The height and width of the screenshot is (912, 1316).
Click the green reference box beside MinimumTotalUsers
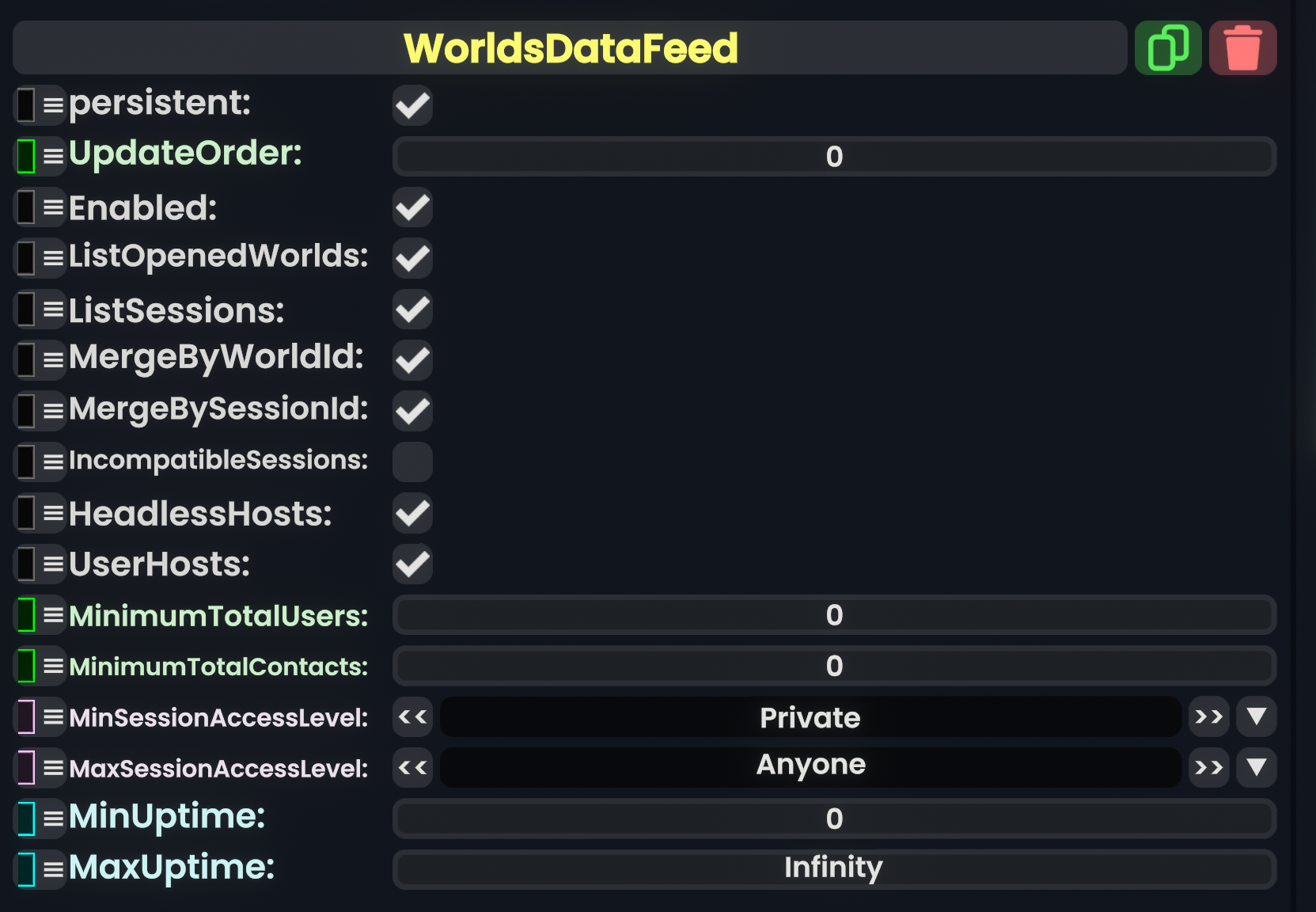coord(26,615)
